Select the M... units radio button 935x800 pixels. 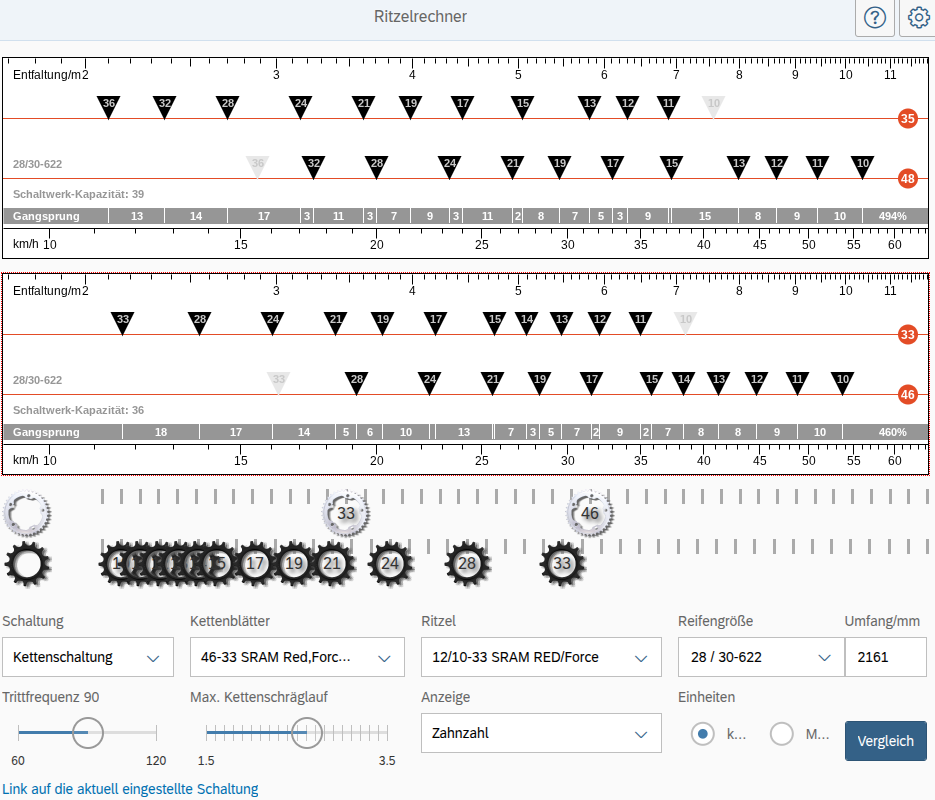(781, 734)
